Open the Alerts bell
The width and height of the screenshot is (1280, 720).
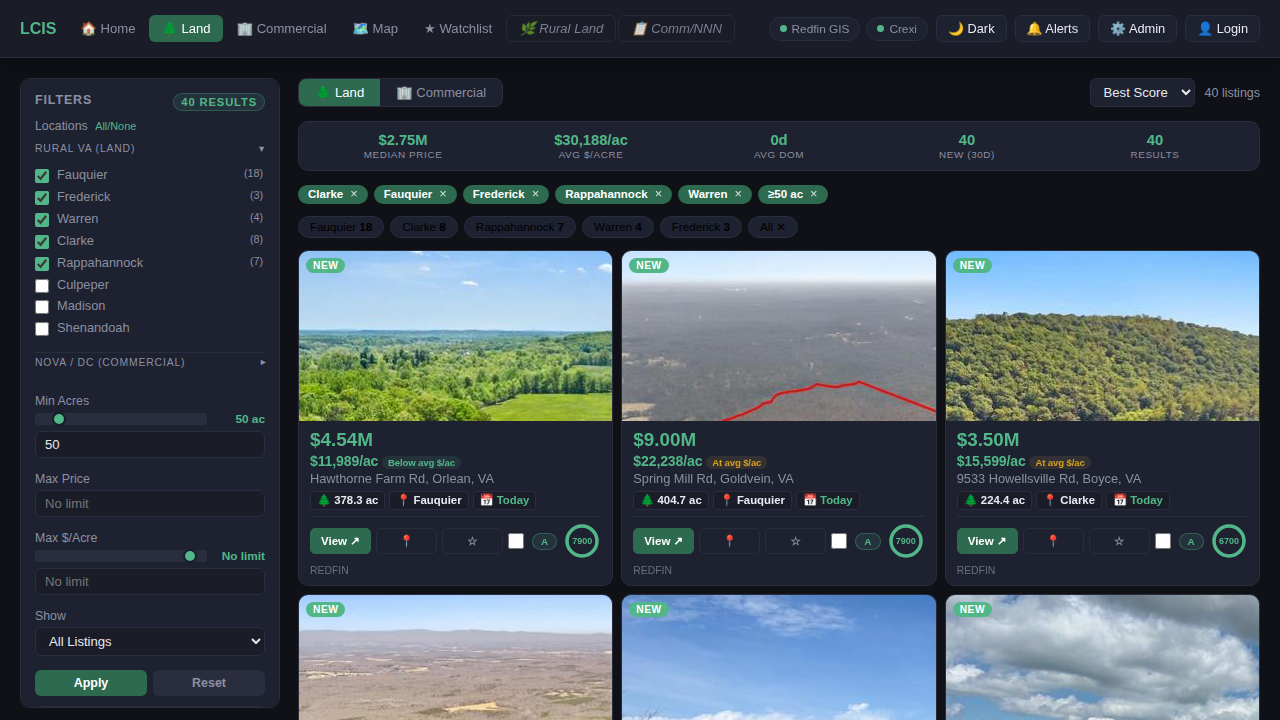click(1052, 28)
